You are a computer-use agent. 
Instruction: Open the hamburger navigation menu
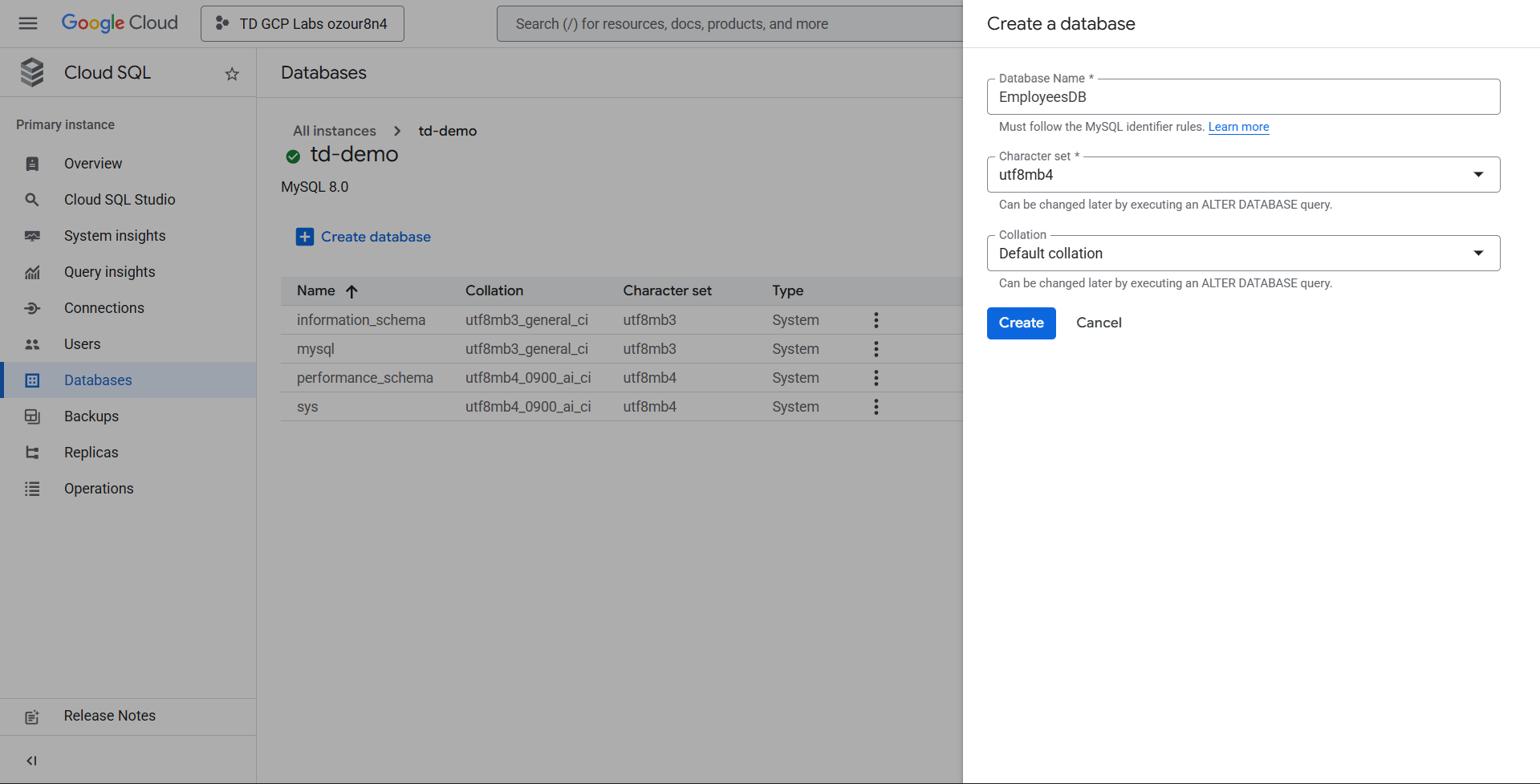point(28,23)
